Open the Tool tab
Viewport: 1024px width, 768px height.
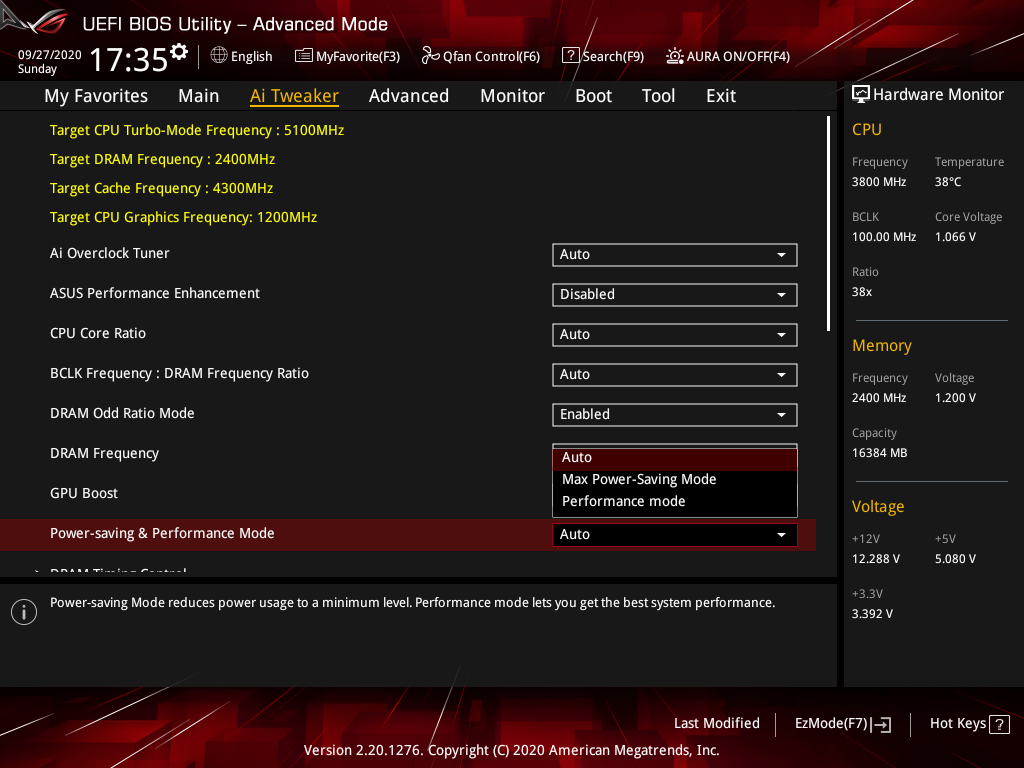pyautogui.click(x=658, y=96)
